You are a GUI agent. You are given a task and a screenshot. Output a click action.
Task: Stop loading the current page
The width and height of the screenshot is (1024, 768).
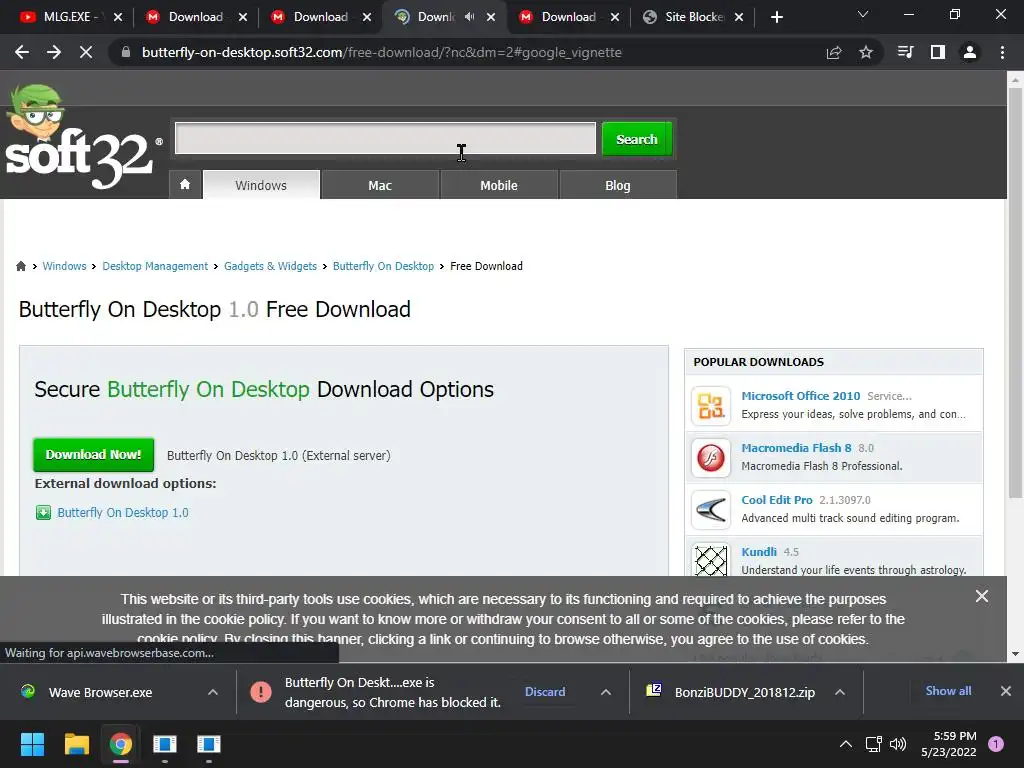pyautogui.click(x=86, y=52)
